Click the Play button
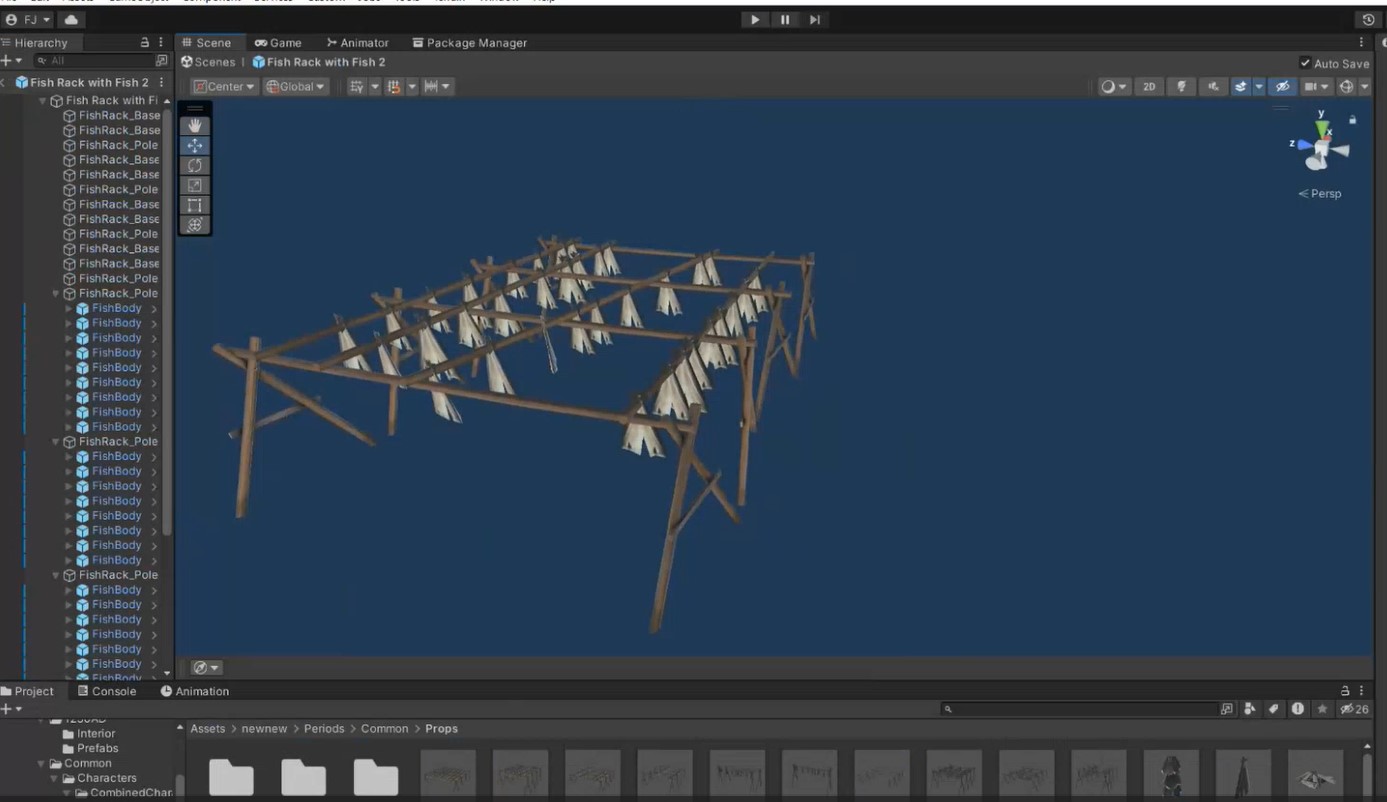 755,20
